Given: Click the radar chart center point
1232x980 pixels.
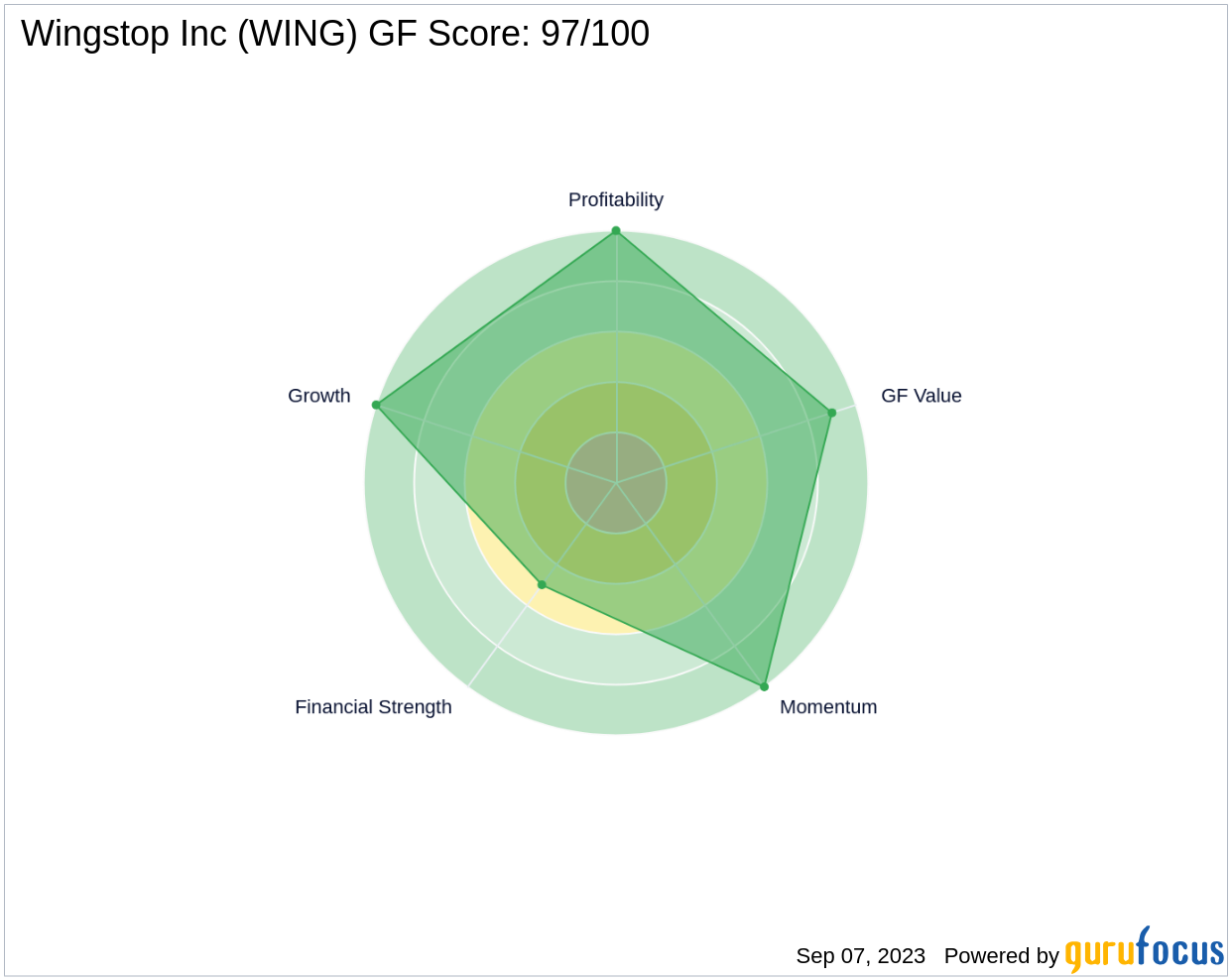Looking at the screenshot, I should 616,483.
